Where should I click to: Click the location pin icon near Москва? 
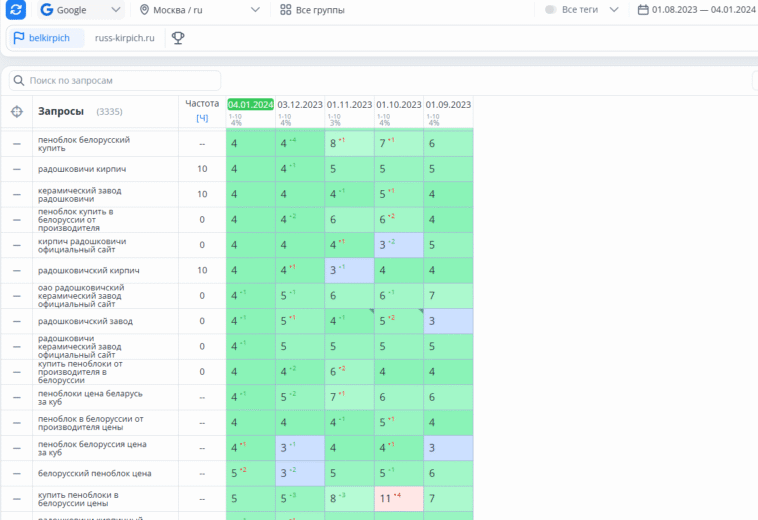click(144, 10)
